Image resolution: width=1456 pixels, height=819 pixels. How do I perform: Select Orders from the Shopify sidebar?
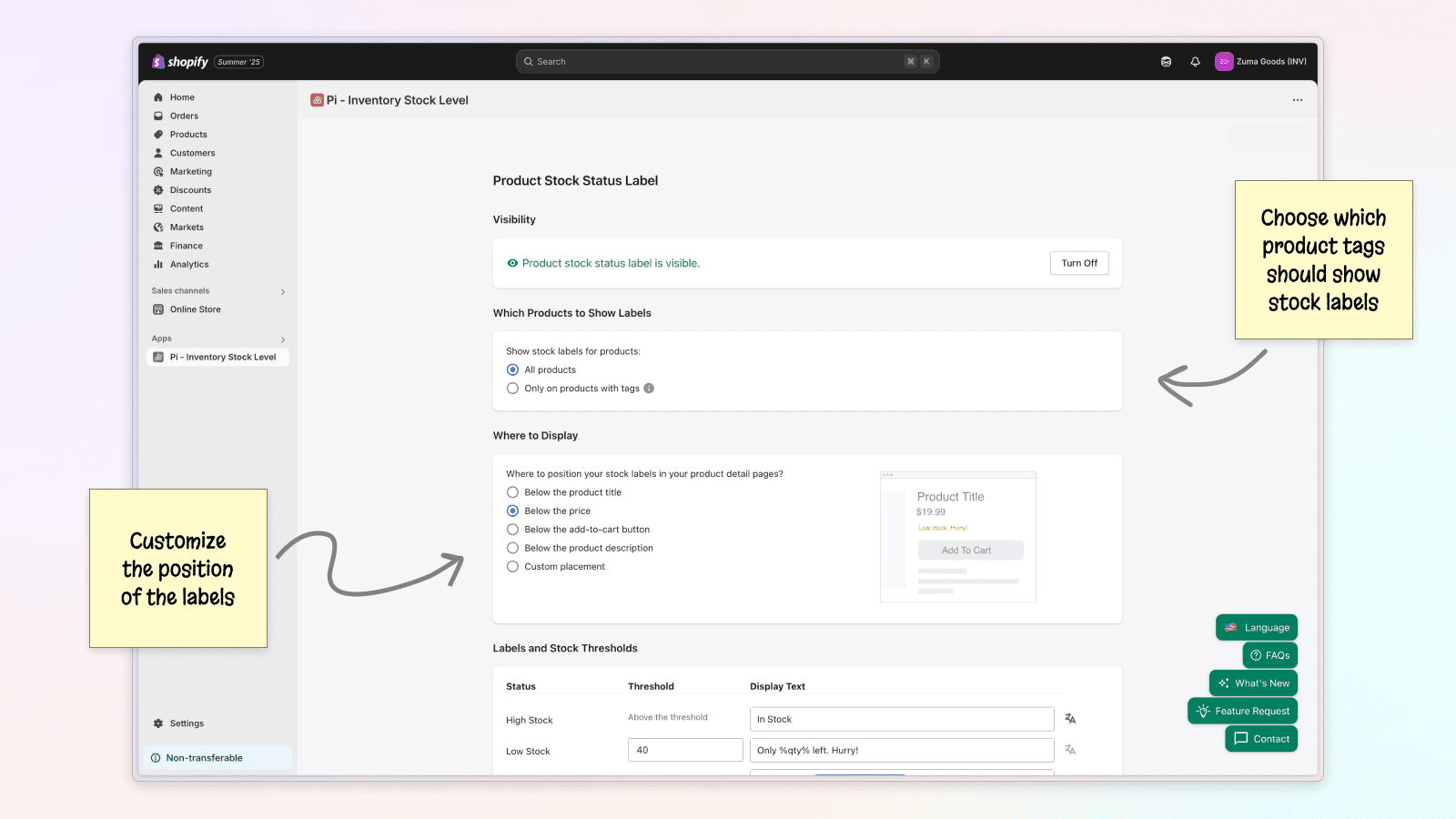pos(183,116)
